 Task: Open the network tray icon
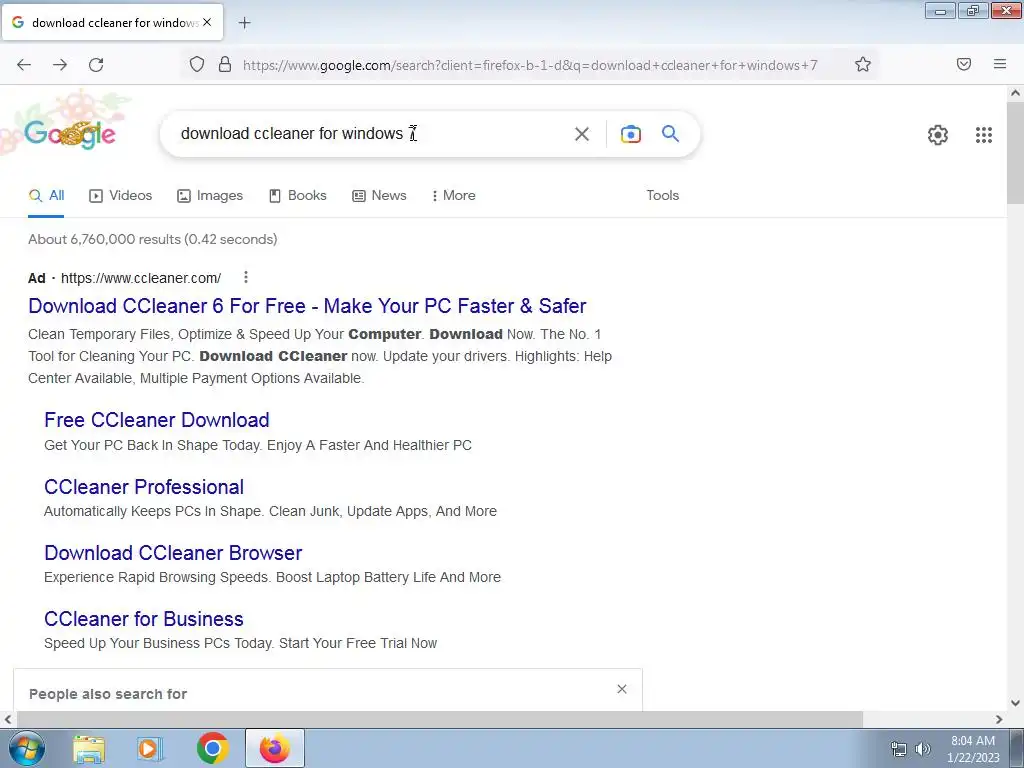tap(899, 749)
